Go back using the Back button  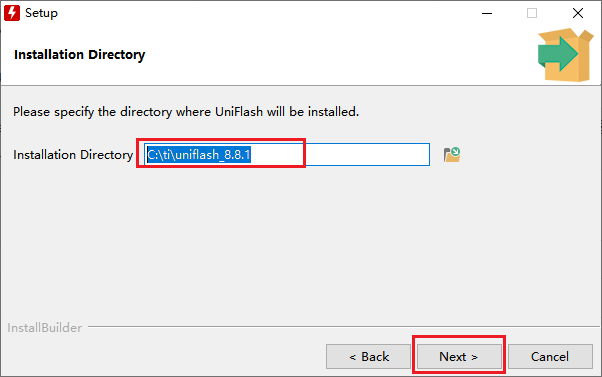tap(369, 357)
